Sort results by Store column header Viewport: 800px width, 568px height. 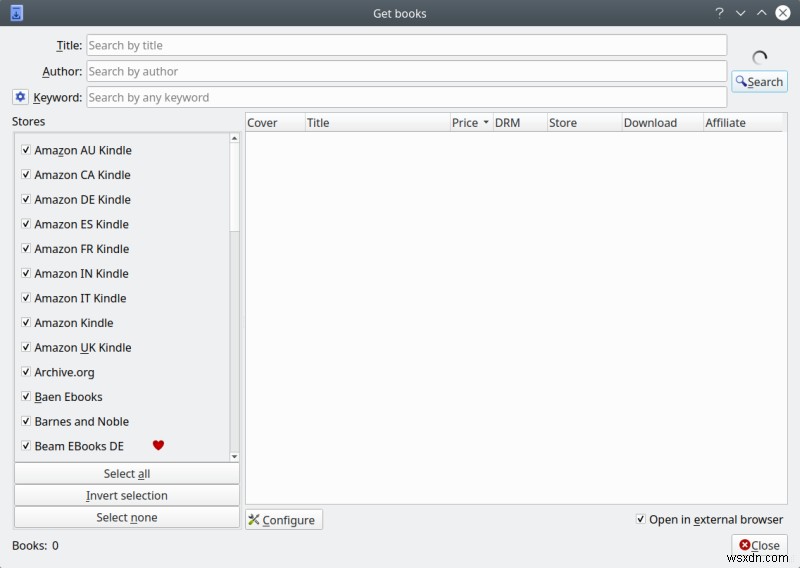(x=585, y=122)
